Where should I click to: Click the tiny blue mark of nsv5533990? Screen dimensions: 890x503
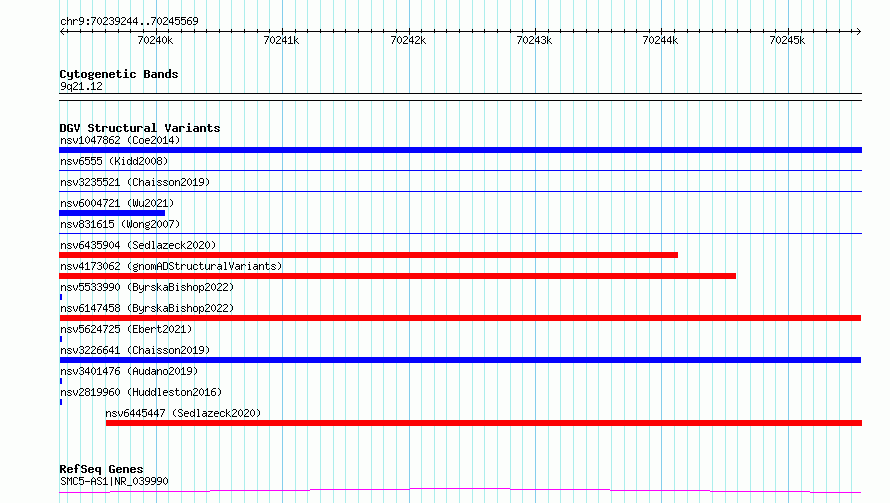[61, 297]
